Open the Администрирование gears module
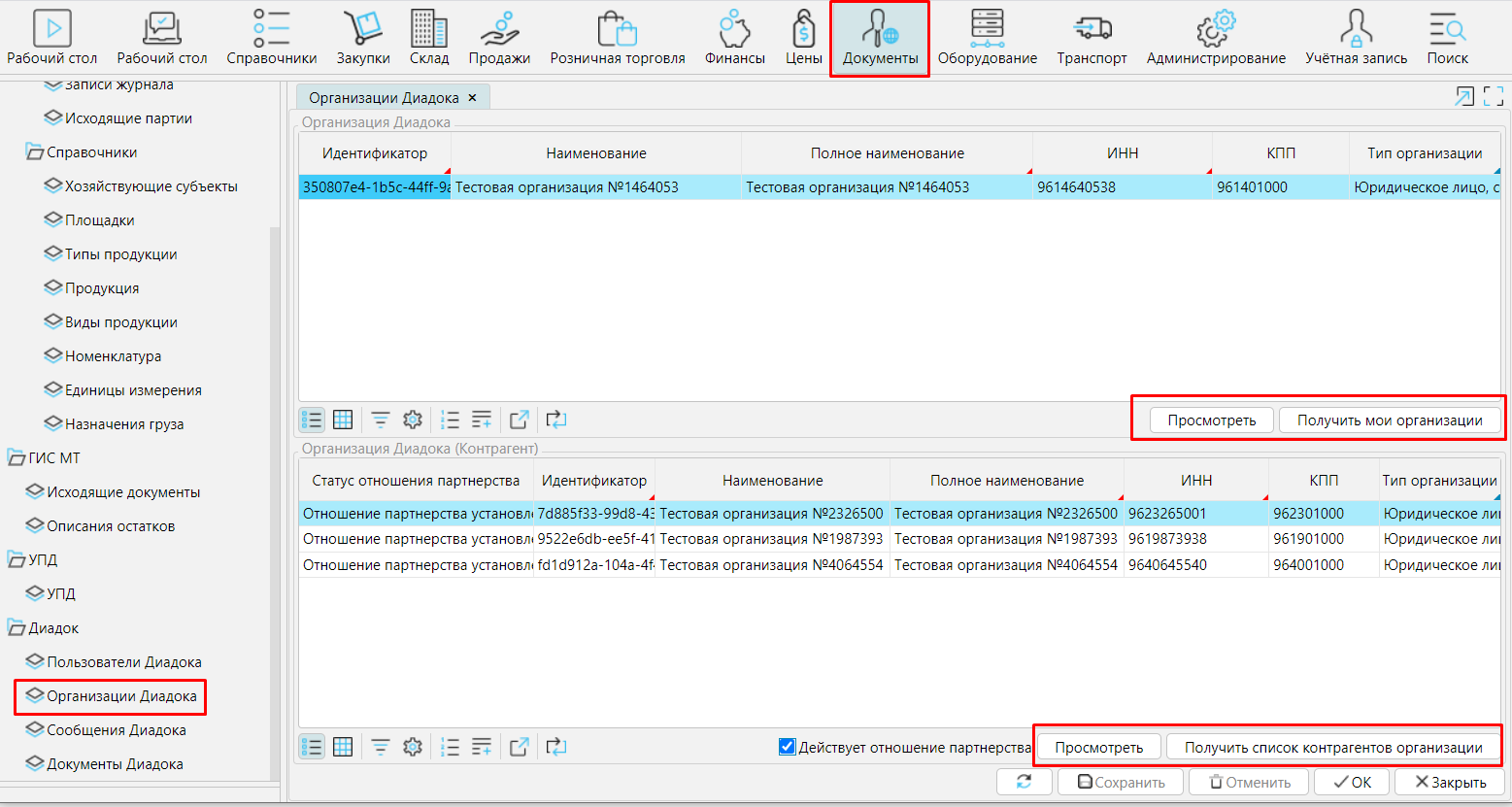 [x=1215, y=39]
